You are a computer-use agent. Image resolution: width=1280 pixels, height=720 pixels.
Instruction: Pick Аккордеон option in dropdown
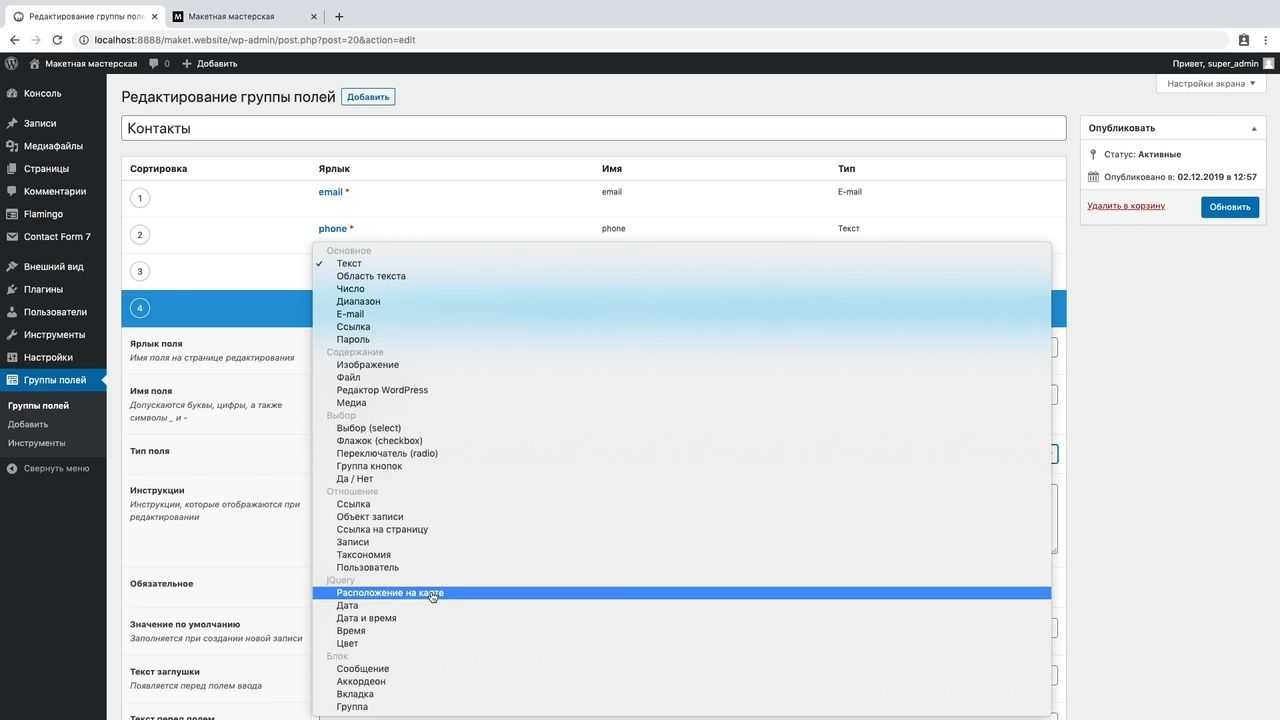(682, 681)
